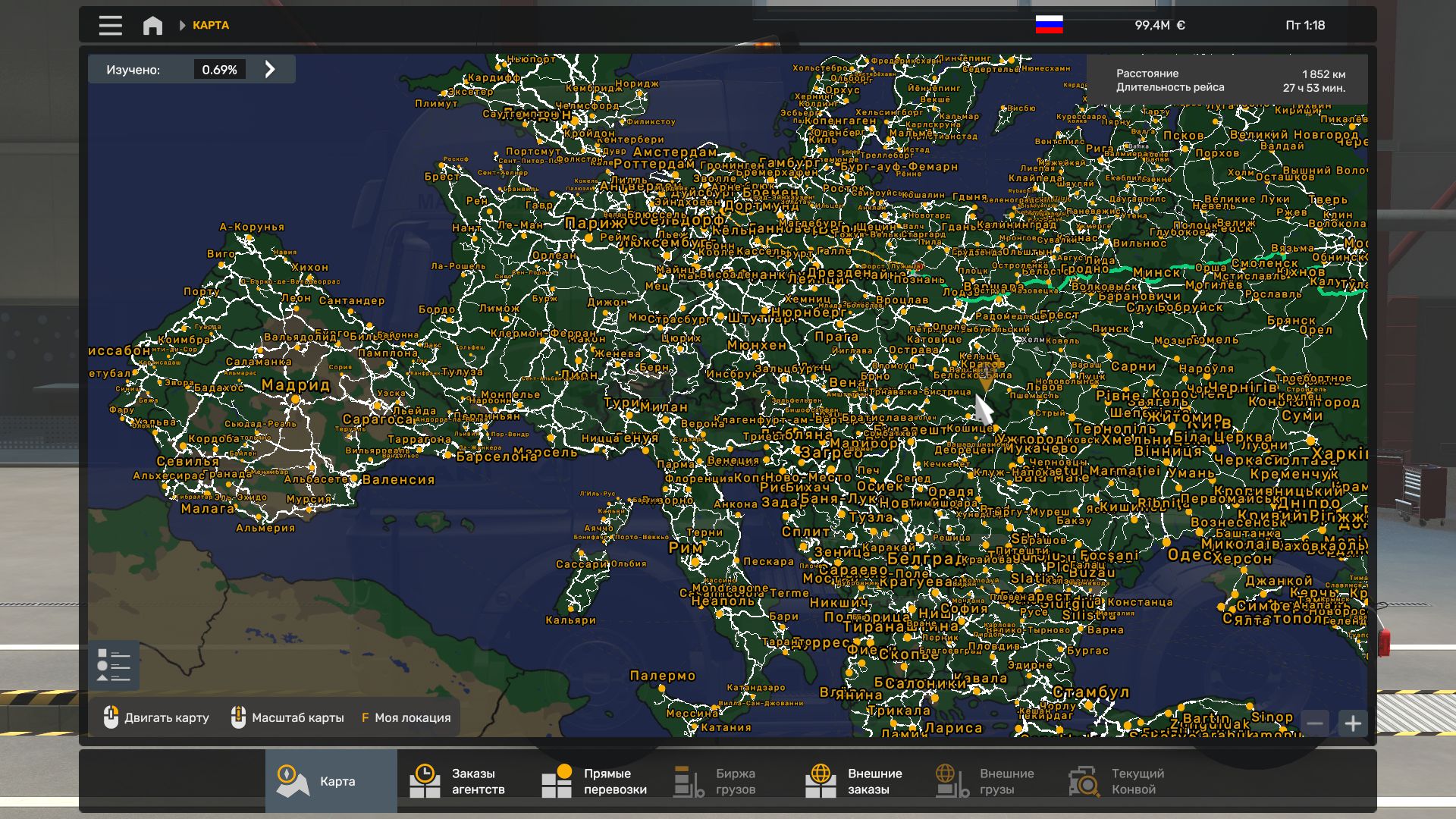Click Длительность рейса 27 ч 53 мин
The height and width of the screenshot is (819, 1456).
pos(1314,88)
